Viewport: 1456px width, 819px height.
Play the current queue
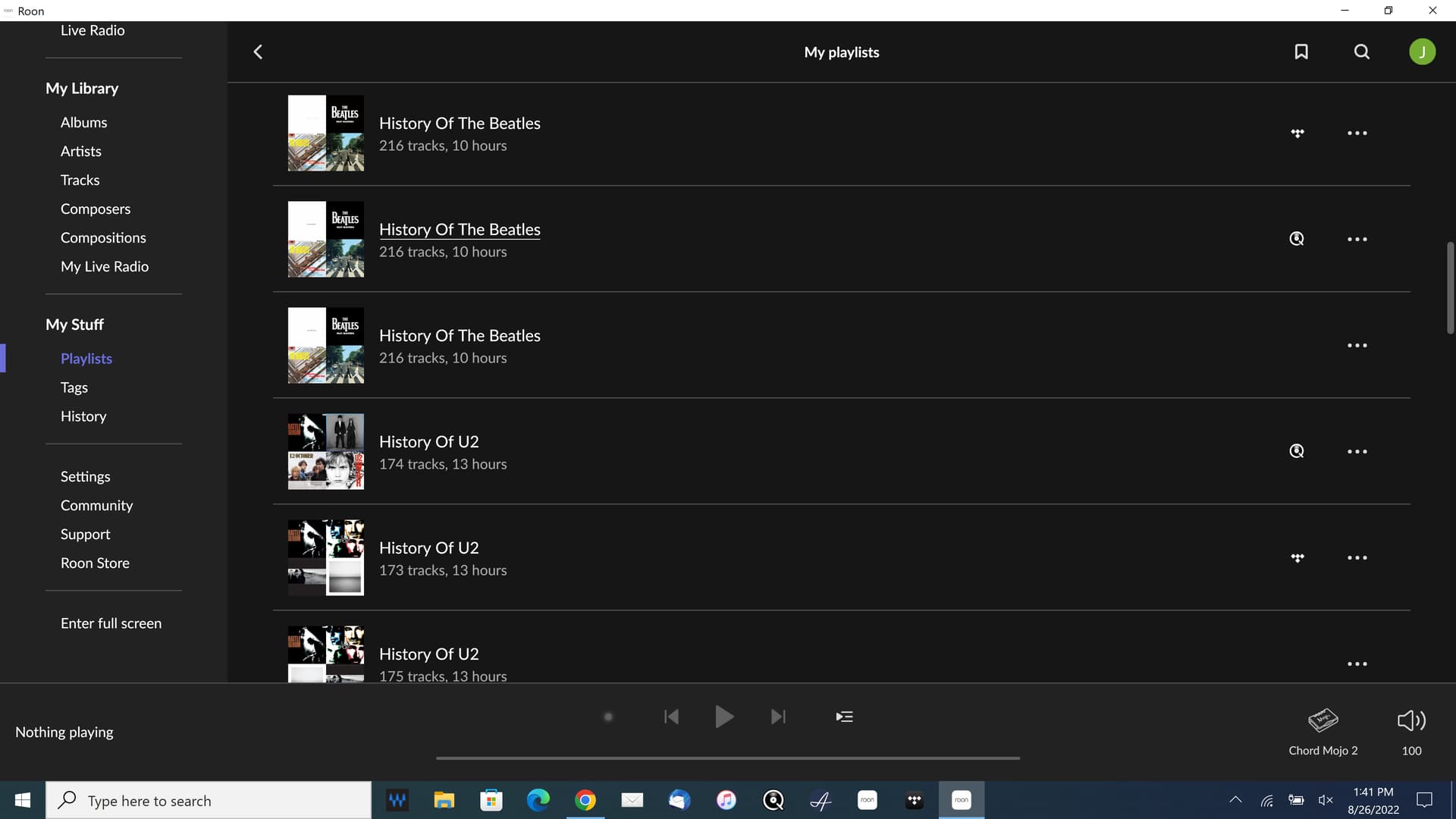click(724, 717)
